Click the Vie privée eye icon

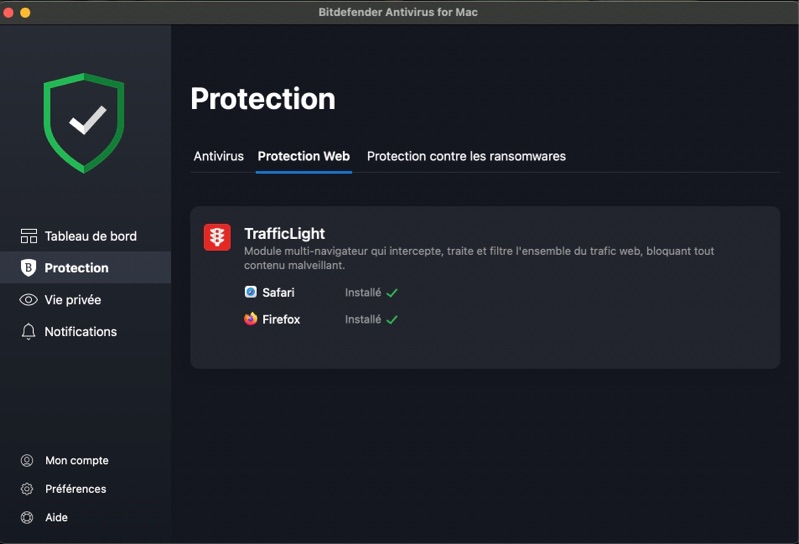click(28, 300)
